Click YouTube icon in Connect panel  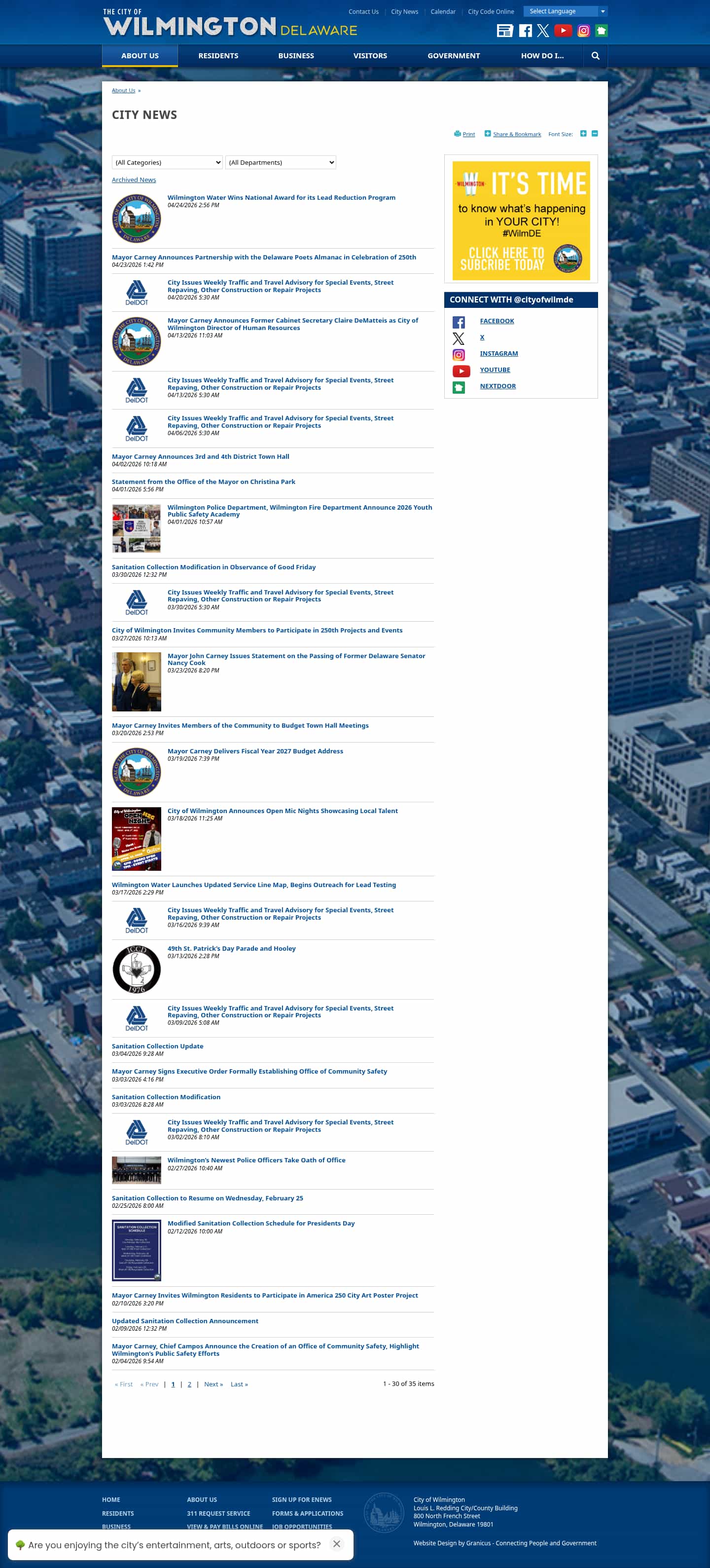461,371
